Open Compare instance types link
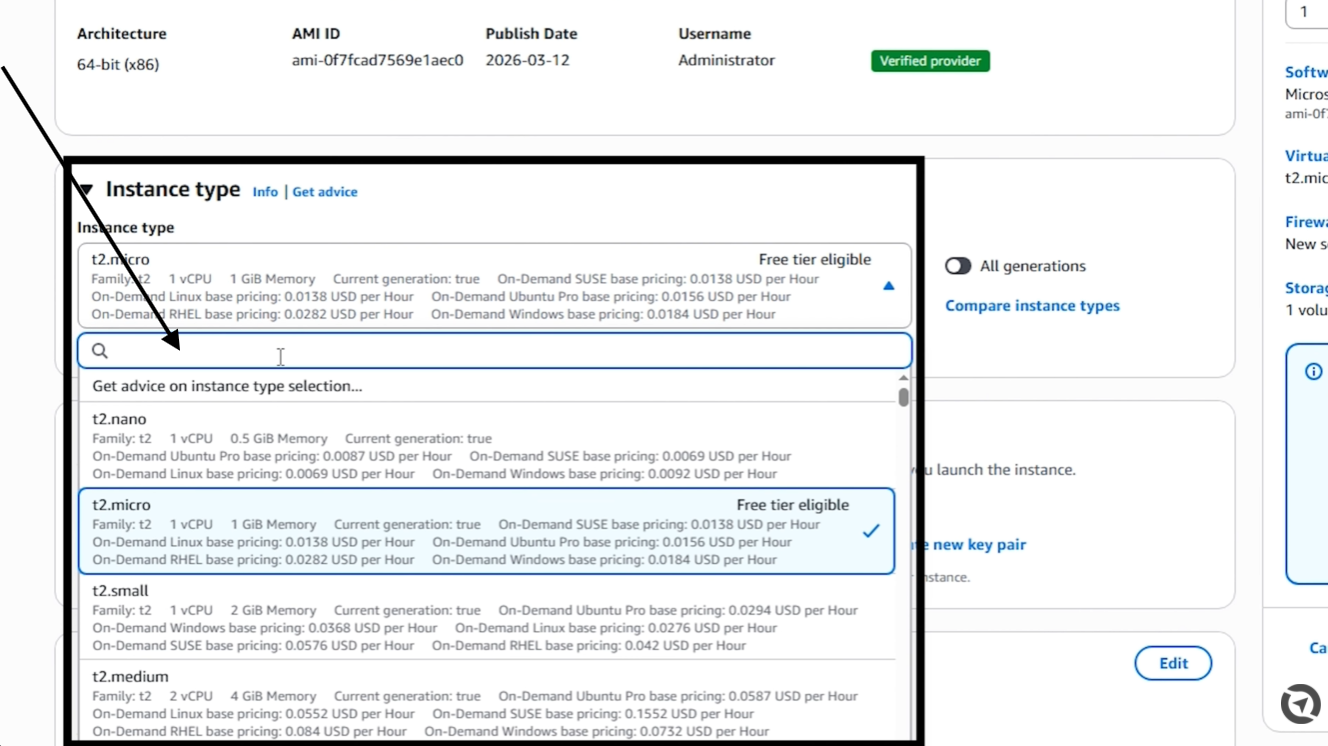 point(1032,306)
